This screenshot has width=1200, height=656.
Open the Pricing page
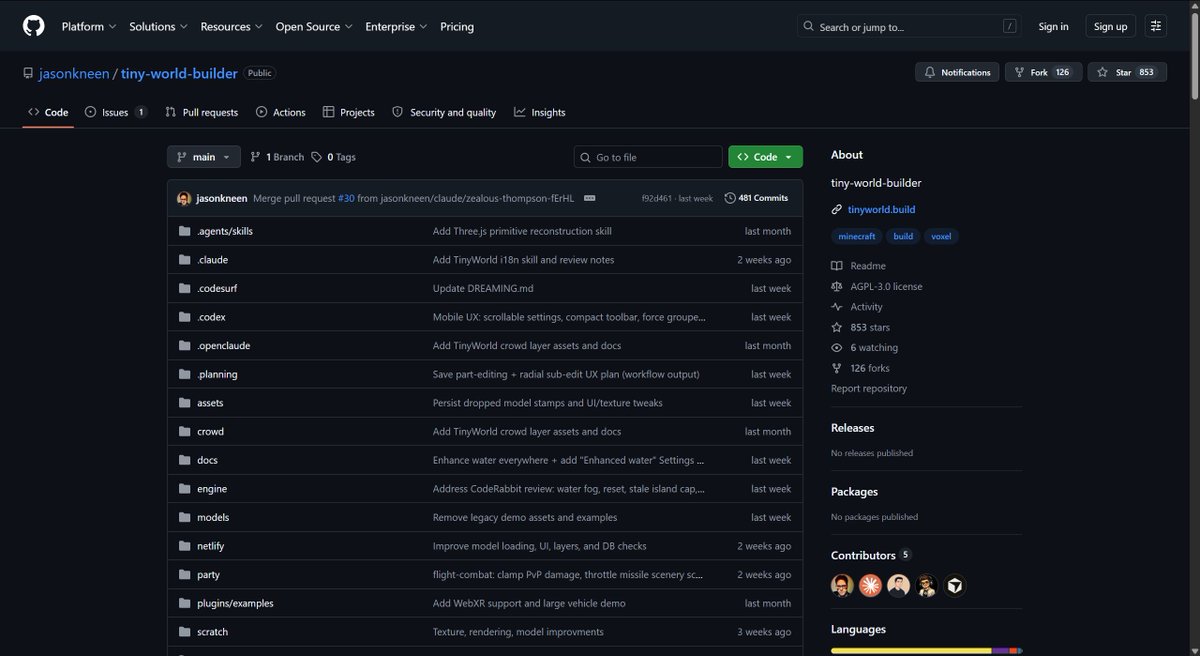pos(457,26)
